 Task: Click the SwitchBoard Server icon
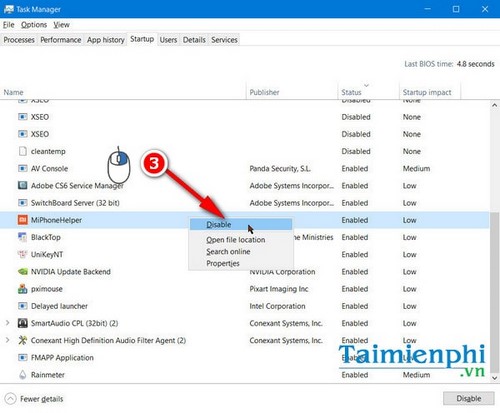coord(22,203)
